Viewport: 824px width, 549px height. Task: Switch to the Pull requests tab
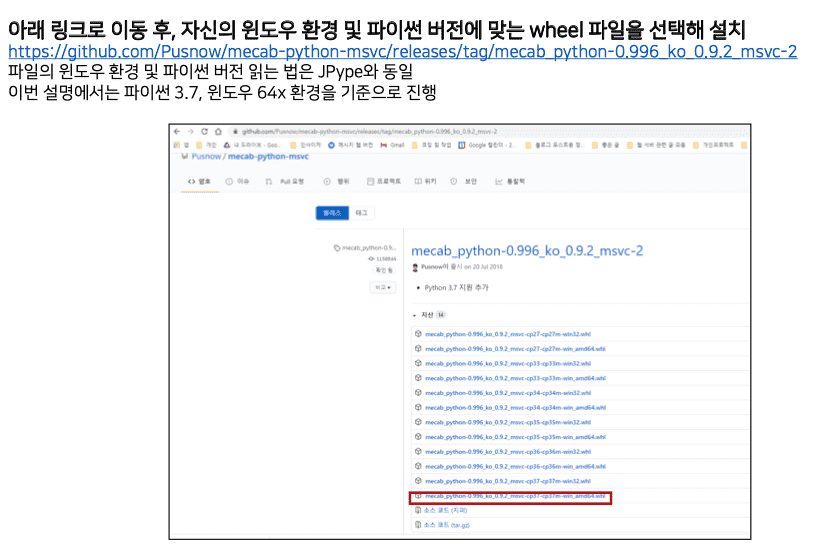(x=285, y=181)
